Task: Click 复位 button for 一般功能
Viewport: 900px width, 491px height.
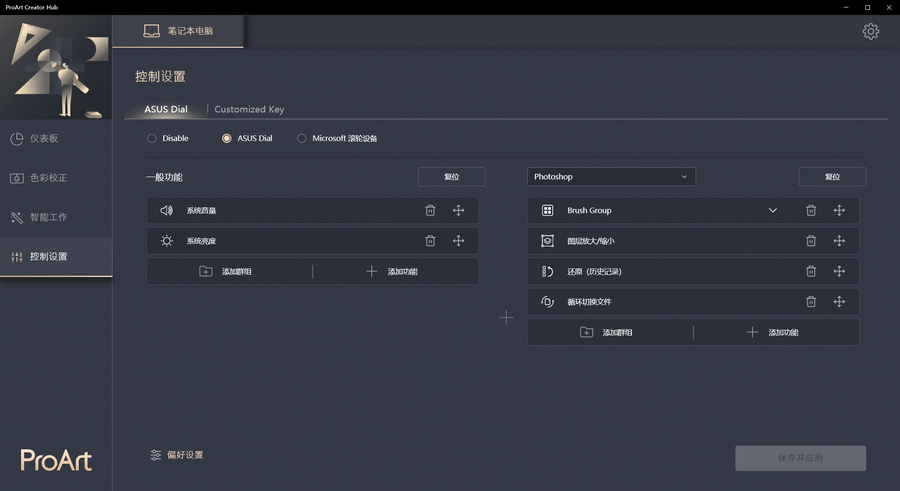Action: tap(451, 177)
